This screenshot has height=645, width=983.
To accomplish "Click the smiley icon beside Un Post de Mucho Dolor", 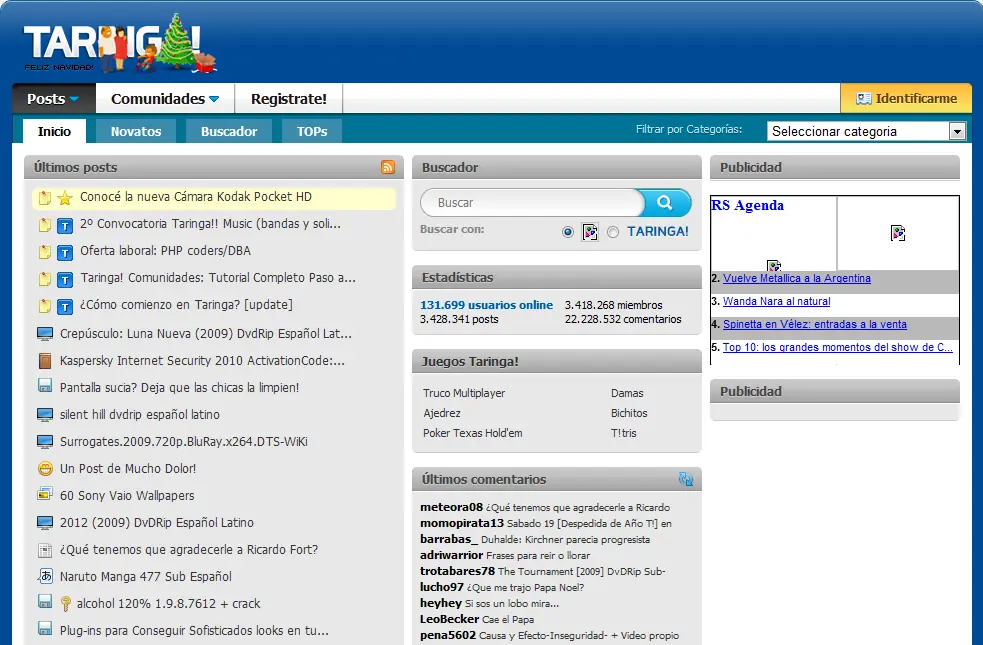I will 45,468.
